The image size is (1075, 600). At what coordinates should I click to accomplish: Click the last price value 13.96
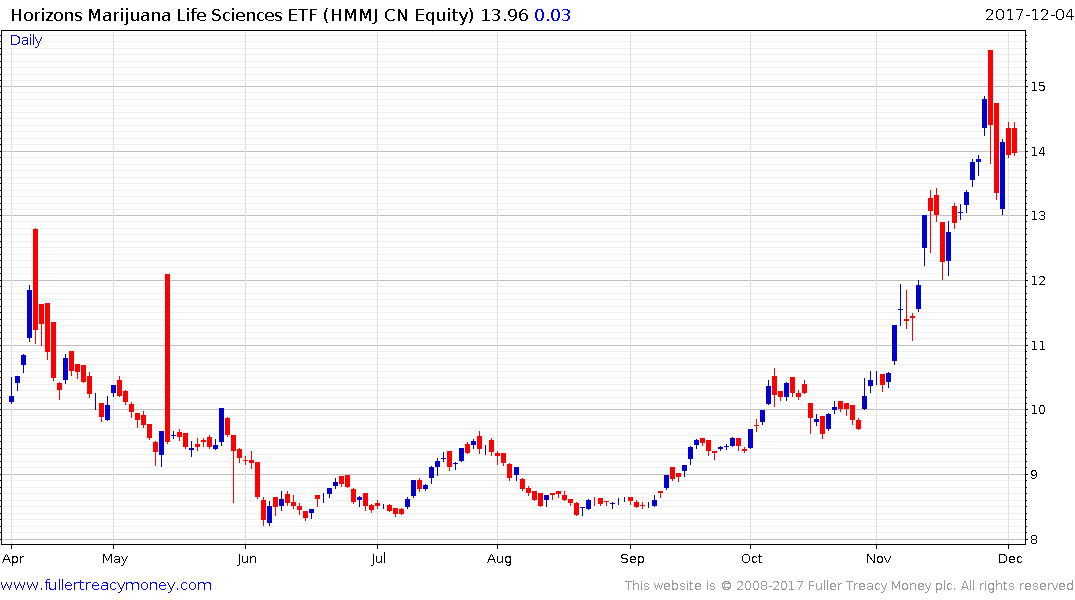pos(504,15)
